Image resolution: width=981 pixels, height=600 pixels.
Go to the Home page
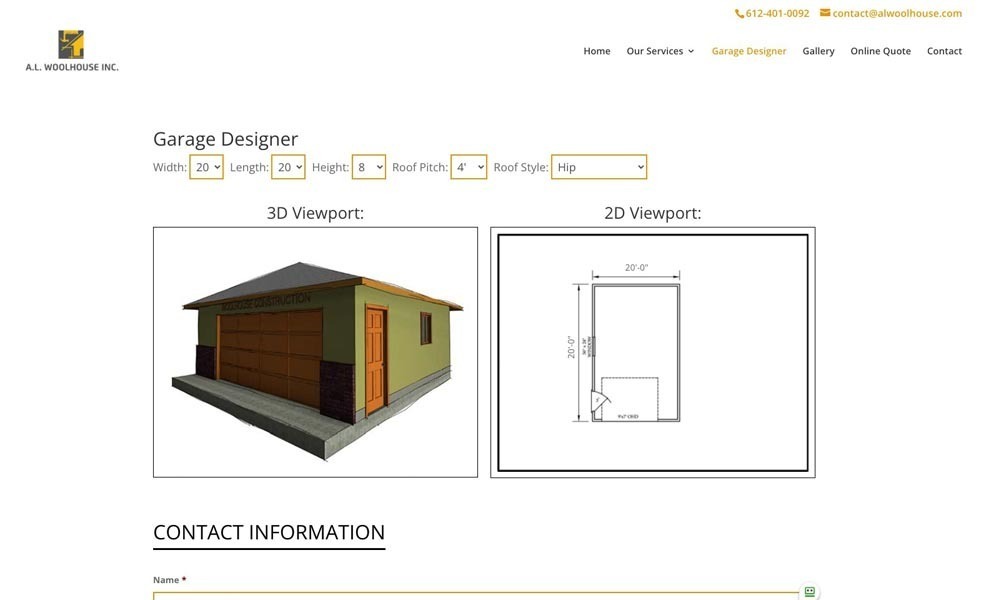point(597,51)
